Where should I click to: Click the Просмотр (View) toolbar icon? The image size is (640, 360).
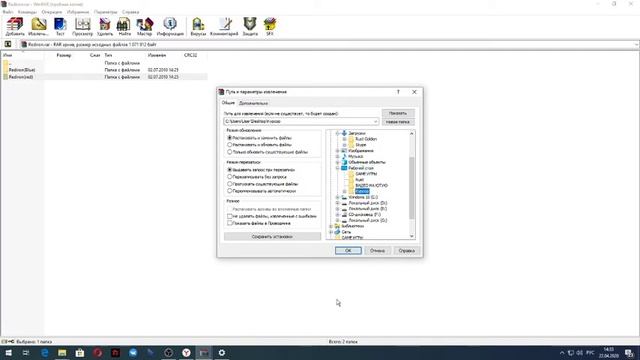82,27
